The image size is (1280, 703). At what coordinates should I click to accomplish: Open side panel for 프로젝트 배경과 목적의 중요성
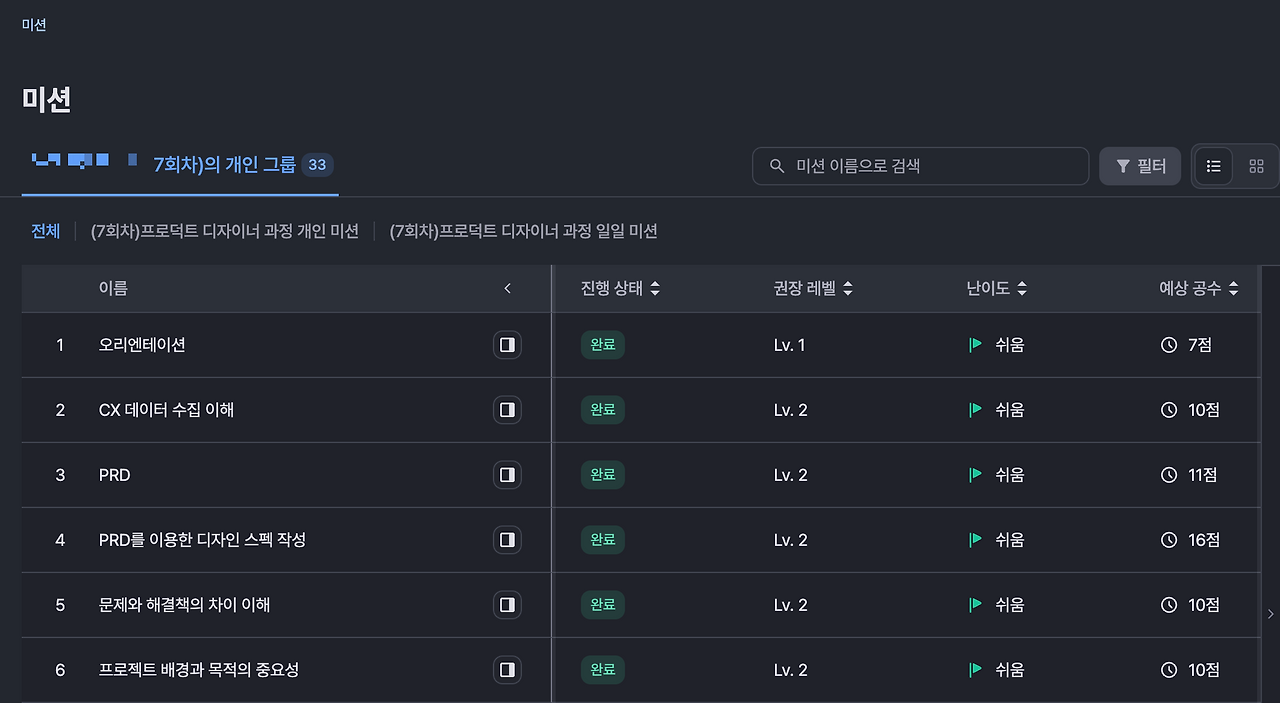coord(507,670)
